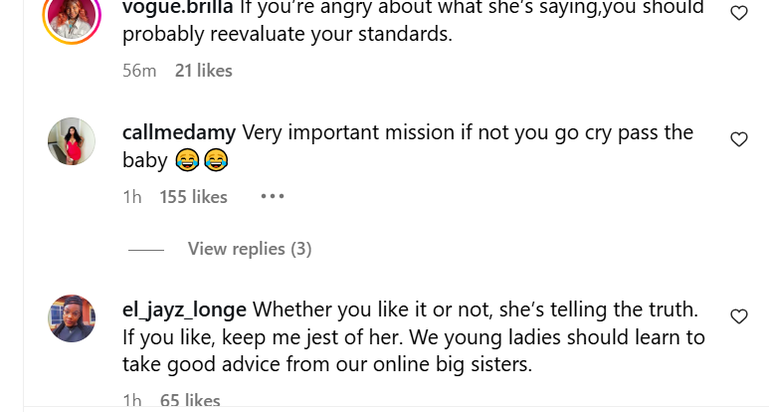Show who gave 155 likes
The height and width of the screenshot is (412, 769).
[193, 197]
